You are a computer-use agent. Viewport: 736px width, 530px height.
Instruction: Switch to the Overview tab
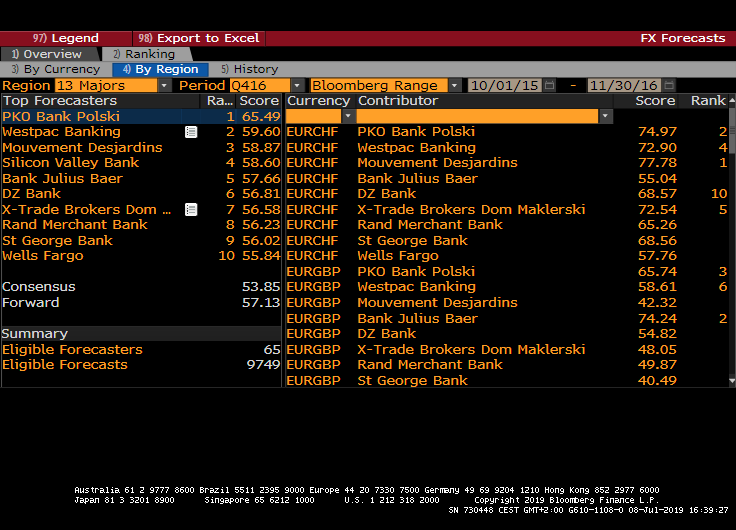[x=46, y=54]
